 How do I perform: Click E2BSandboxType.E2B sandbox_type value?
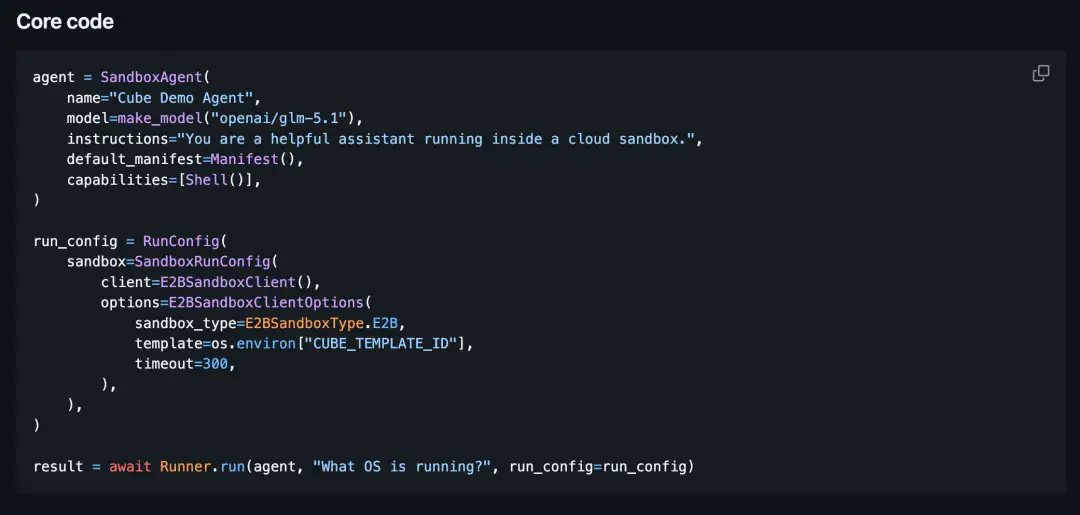320,323
